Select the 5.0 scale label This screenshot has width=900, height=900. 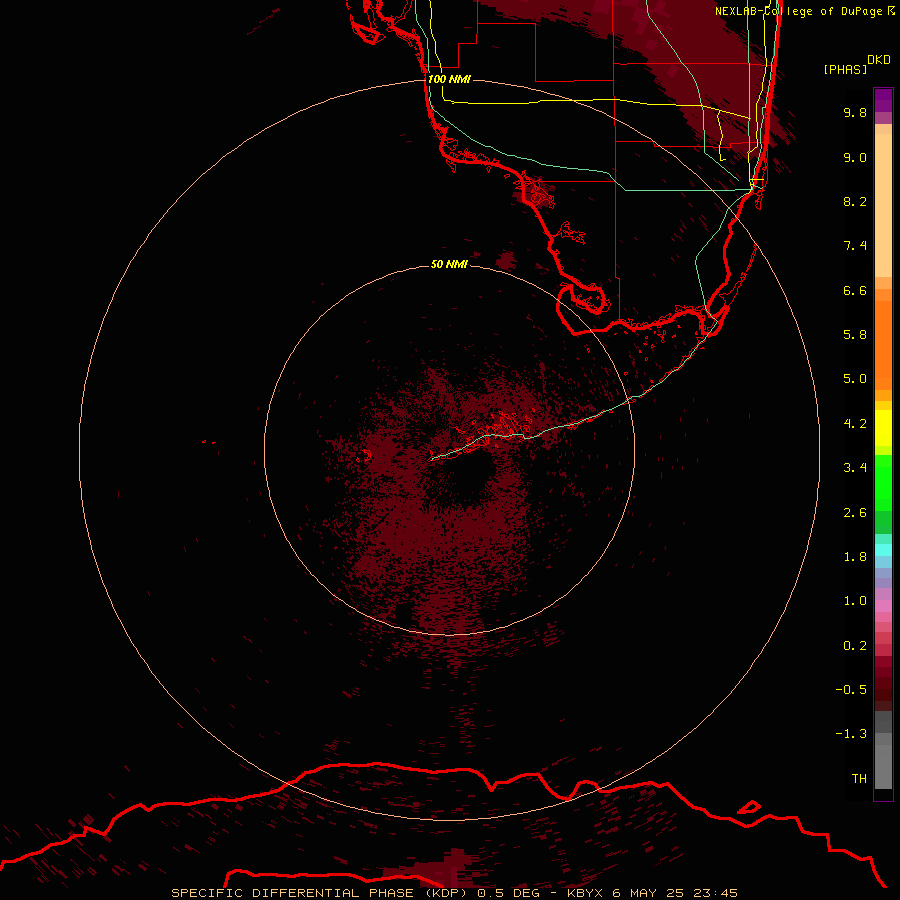pos(855,379)
